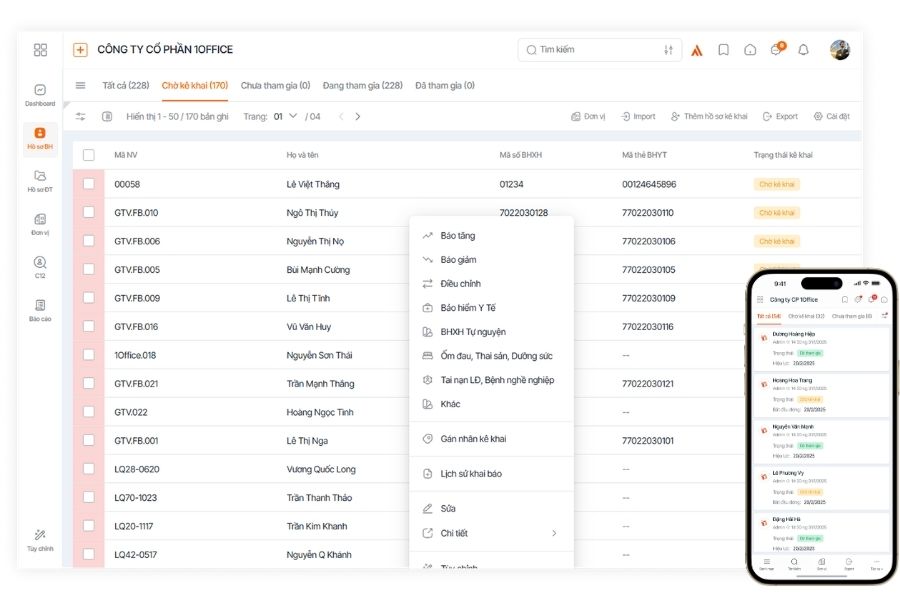The width and height of the screenshot is (900, 600).
Task: Open Dương Hoàng Hiệp card on phone
Action: [x=821, y=348]
